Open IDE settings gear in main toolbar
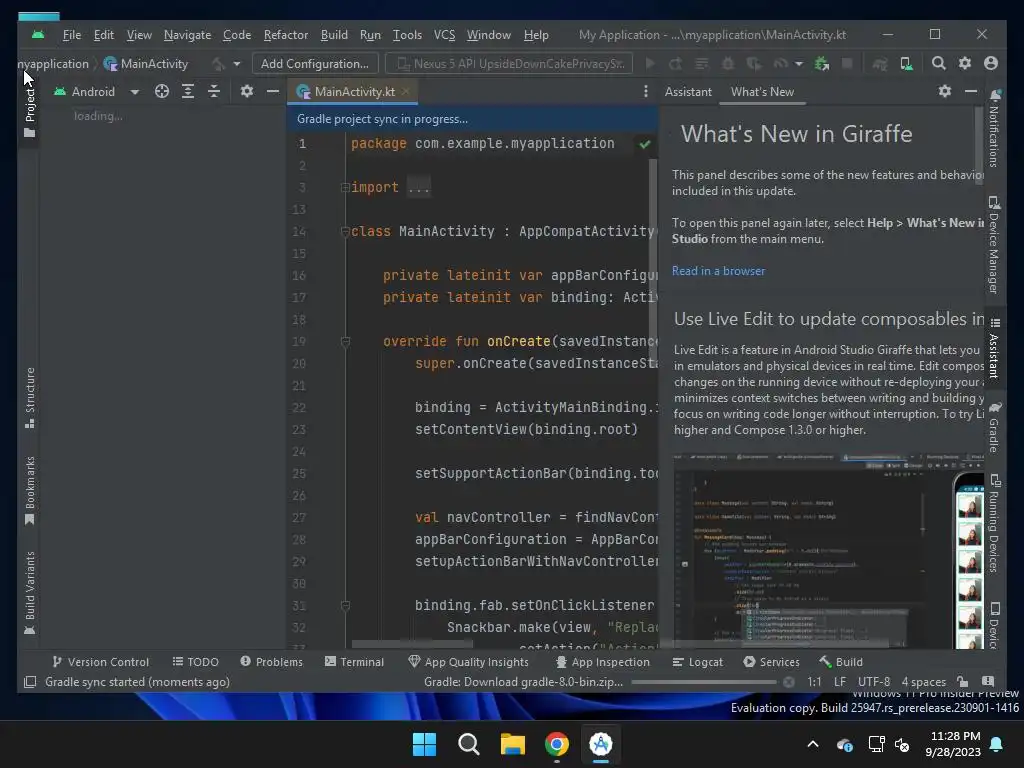This screenshot has width=1024, height=768. tap(965, 63)
